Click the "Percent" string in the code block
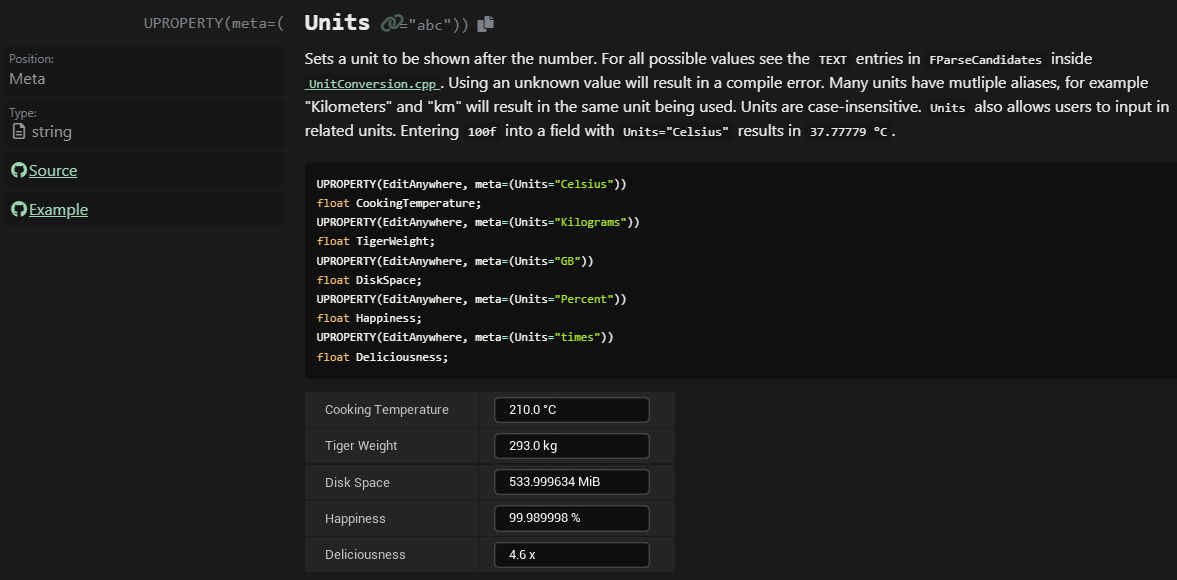This screenshot has height=580, width=1177. 584,299
